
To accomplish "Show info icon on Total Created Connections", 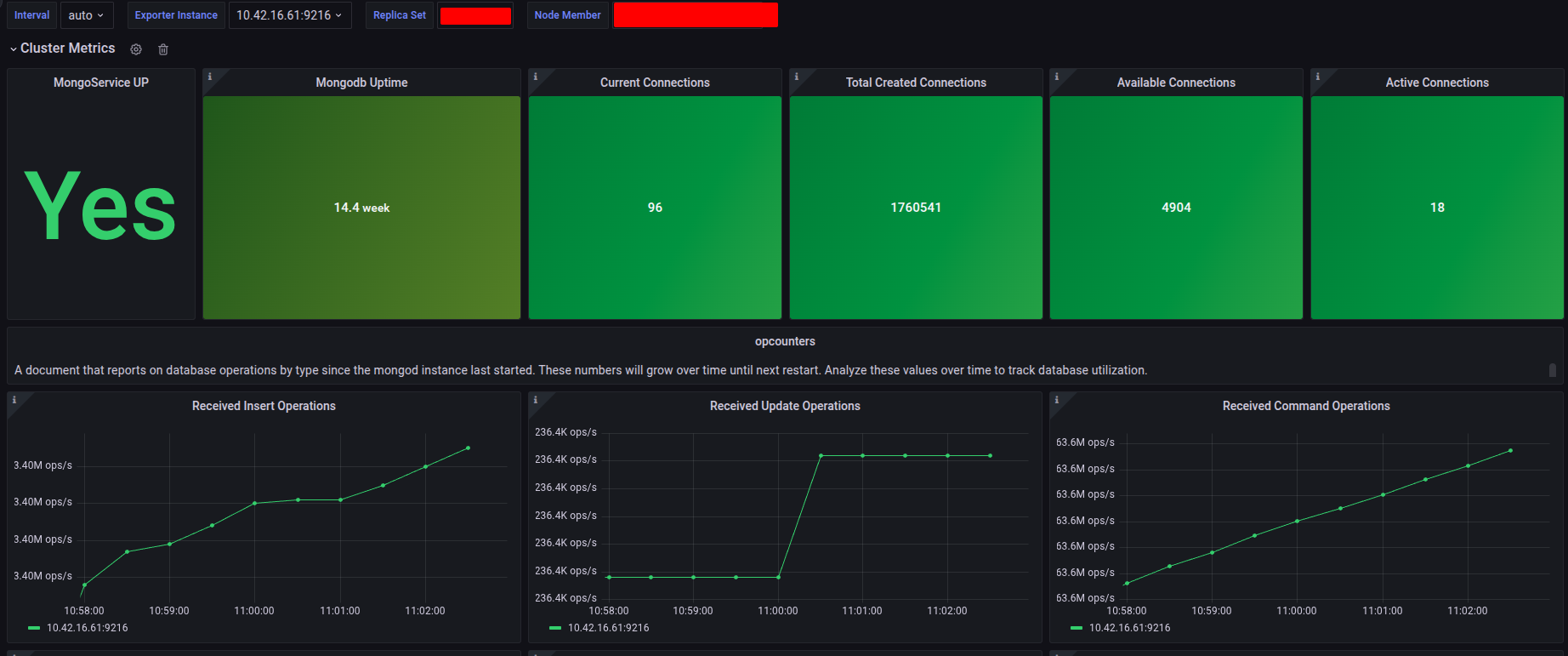I will pyautogui.click(x=796, y=77).
